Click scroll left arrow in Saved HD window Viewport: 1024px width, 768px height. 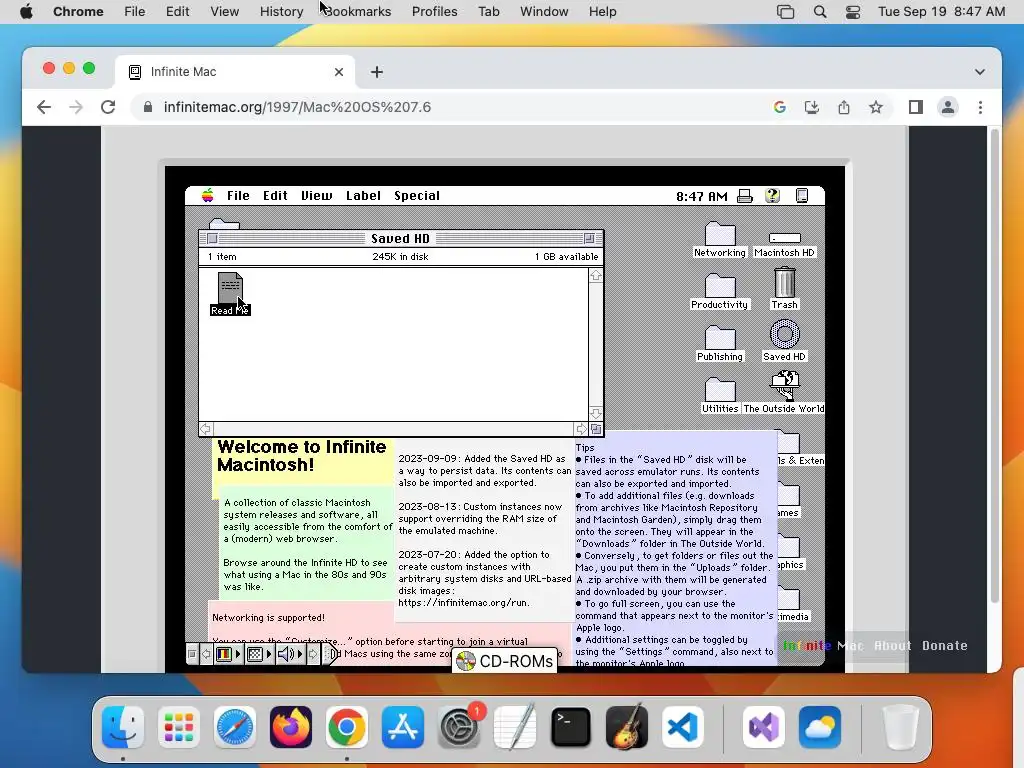(x=206, y=429)
